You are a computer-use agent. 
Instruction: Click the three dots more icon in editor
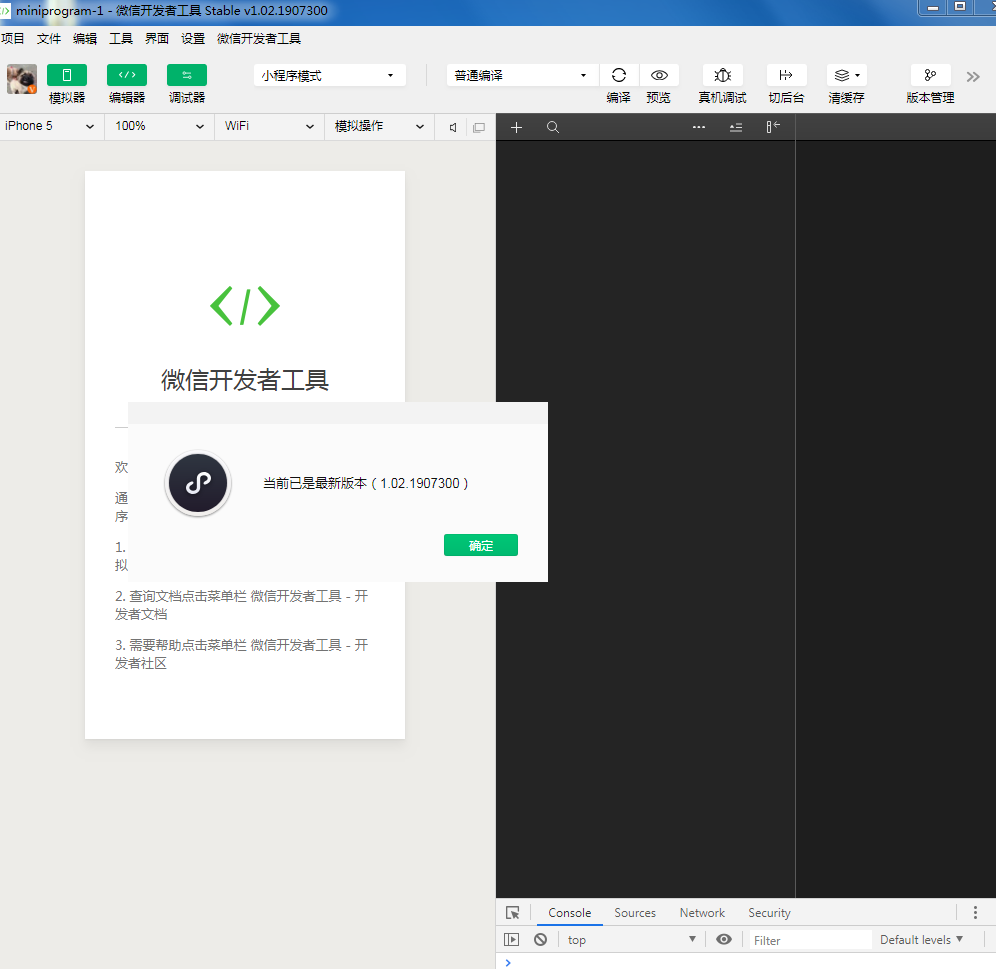(x=699, y=127)
